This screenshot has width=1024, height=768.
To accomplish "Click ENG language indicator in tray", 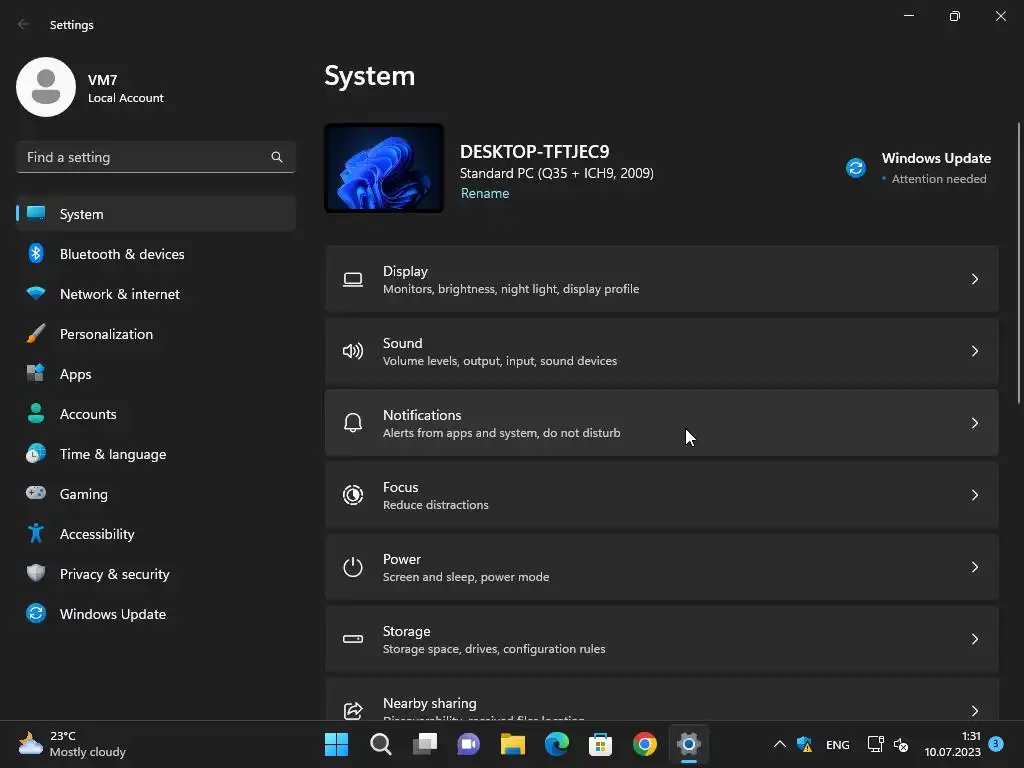I will pos(837,744).
